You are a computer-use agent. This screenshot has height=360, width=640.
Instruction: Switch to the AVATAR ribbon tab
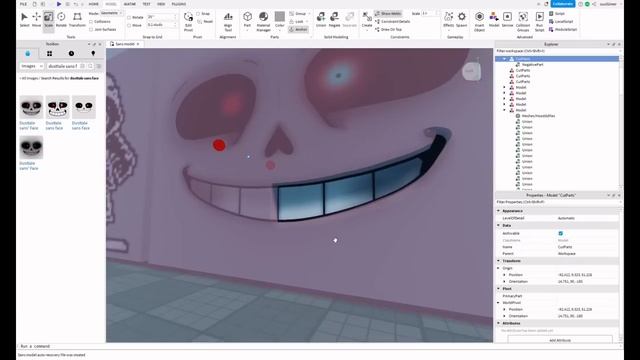pos(129,4)
